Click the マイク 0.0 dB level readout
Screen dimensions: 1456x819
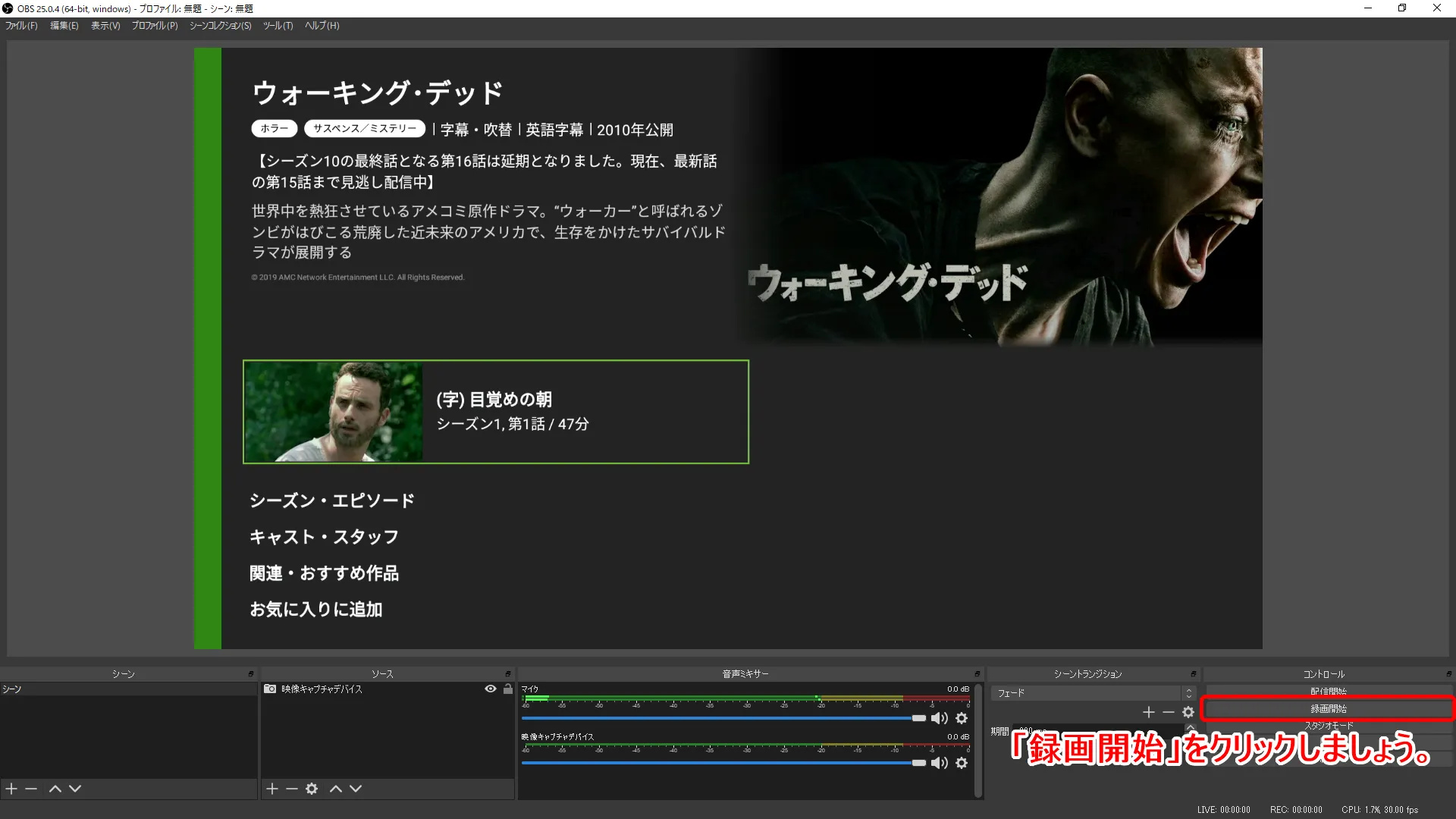click(x=958, y=689)
